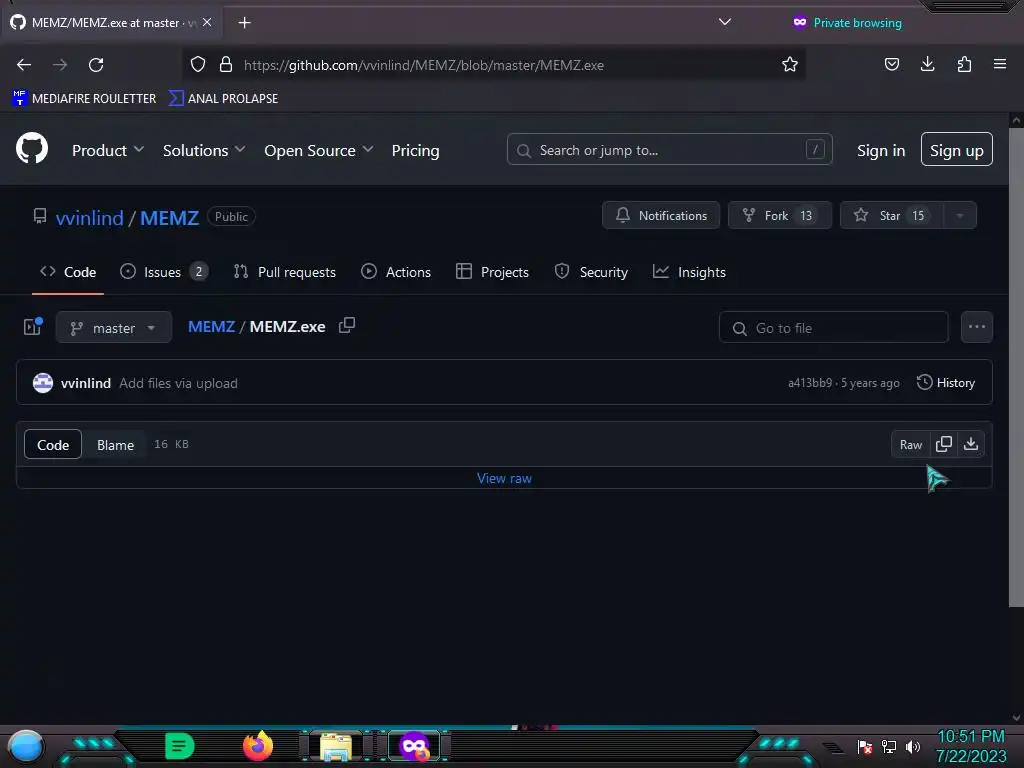This screenshot has height=768, width=1024.
Task: Open the Pocket save icon
Action: (891, 64)
